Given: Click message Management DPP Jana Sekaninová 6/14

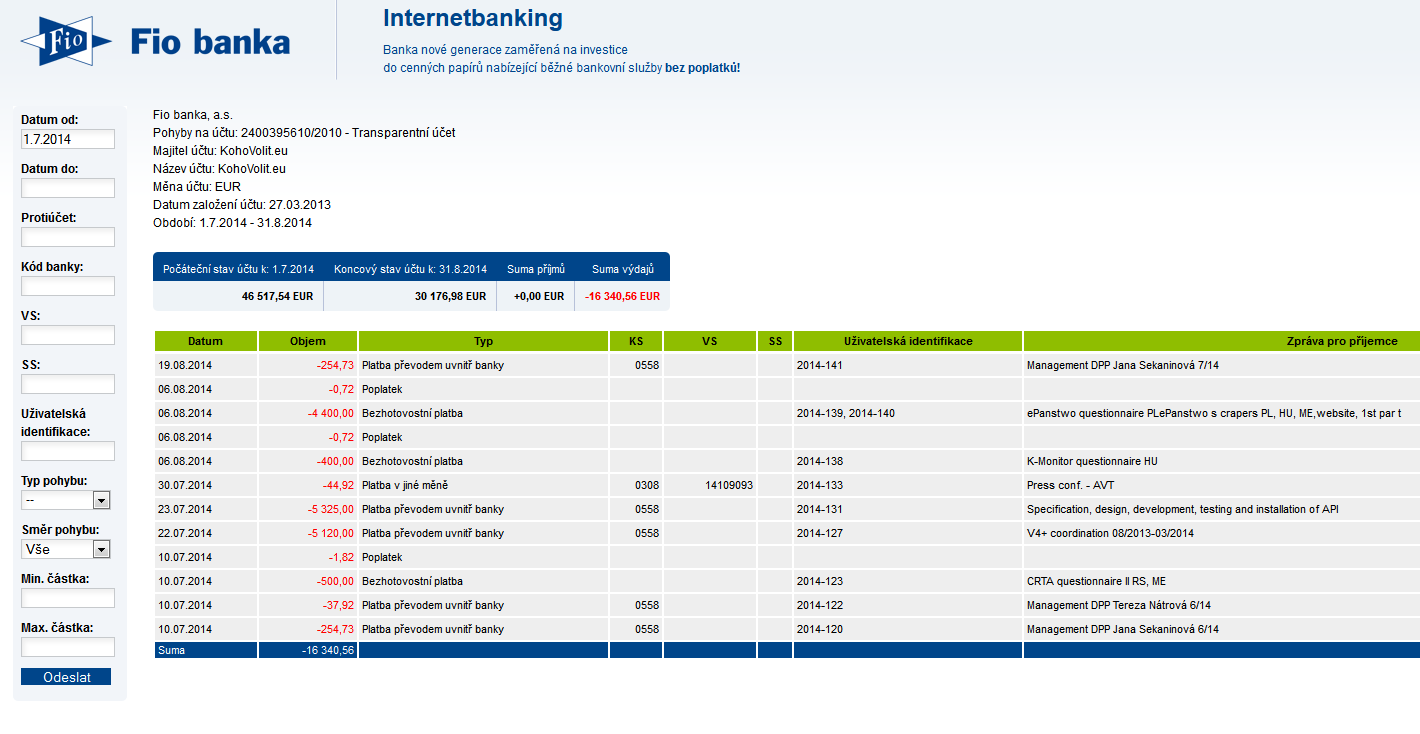Looking at the screenshot, I should pyautogui.click(x=1123, y=629).
